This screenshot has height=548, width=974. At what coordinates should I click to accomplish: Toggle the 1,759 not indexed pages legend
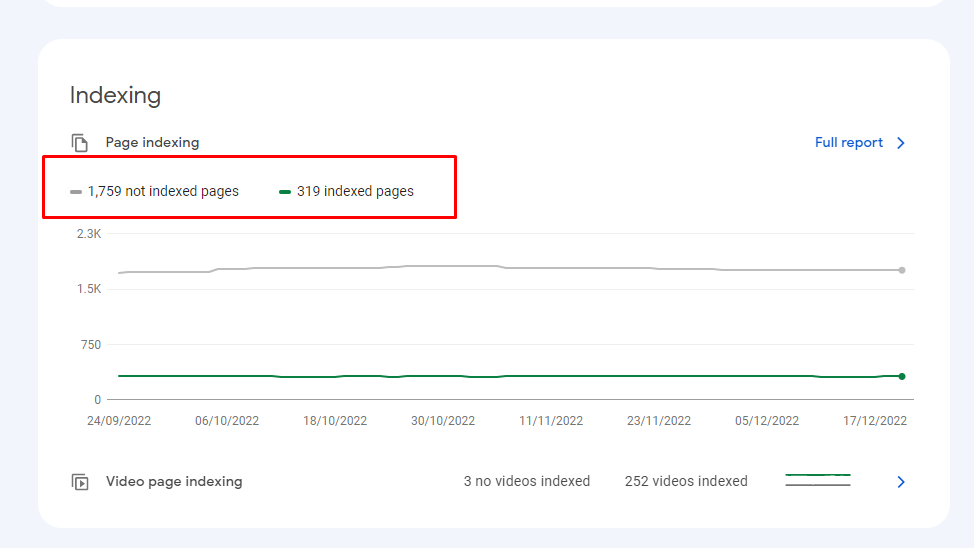click(x=155, y=191)
